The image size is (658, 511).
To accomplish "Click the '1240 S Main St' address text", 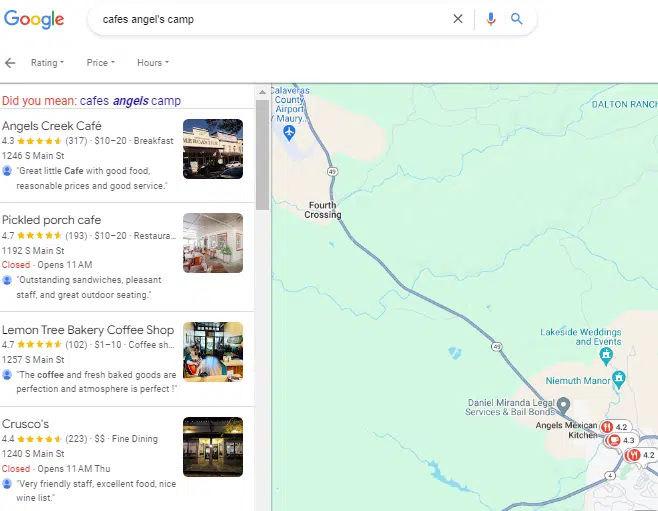I will (x=33, y=454).
